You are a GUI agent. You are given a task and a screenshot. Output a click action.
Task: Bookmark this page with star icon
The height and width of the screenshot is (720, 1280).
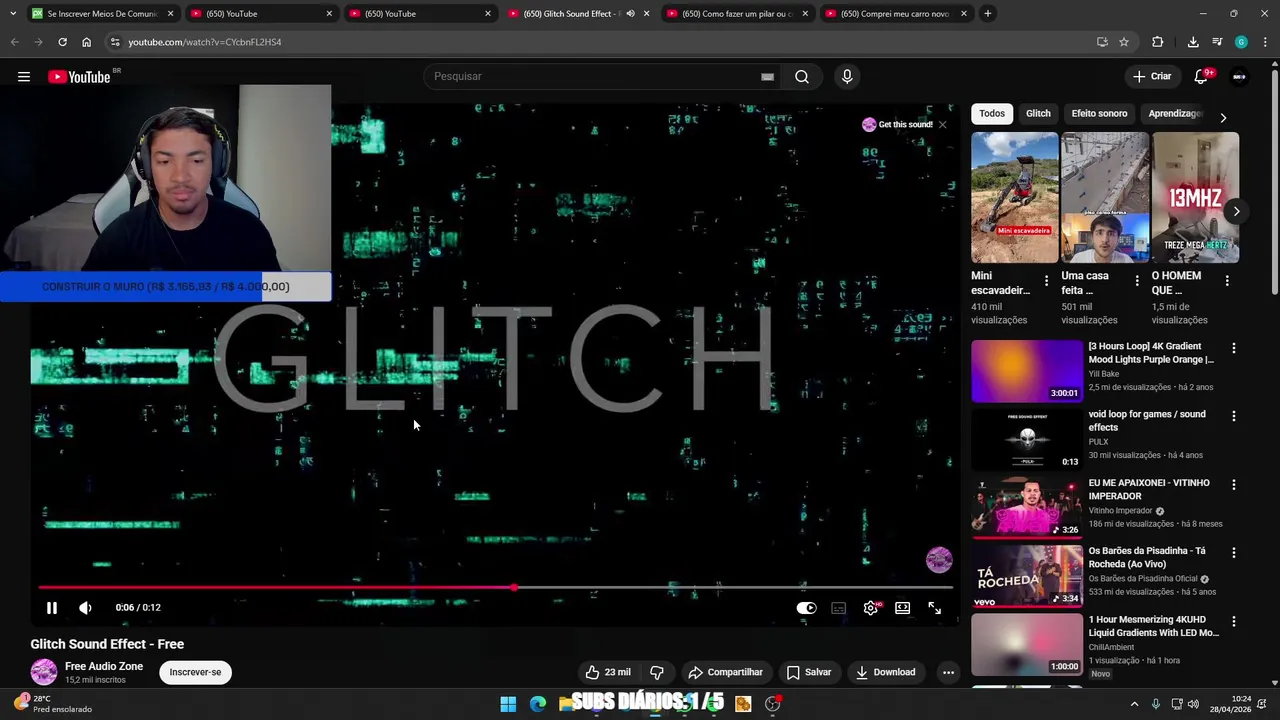pos(1124,42)
